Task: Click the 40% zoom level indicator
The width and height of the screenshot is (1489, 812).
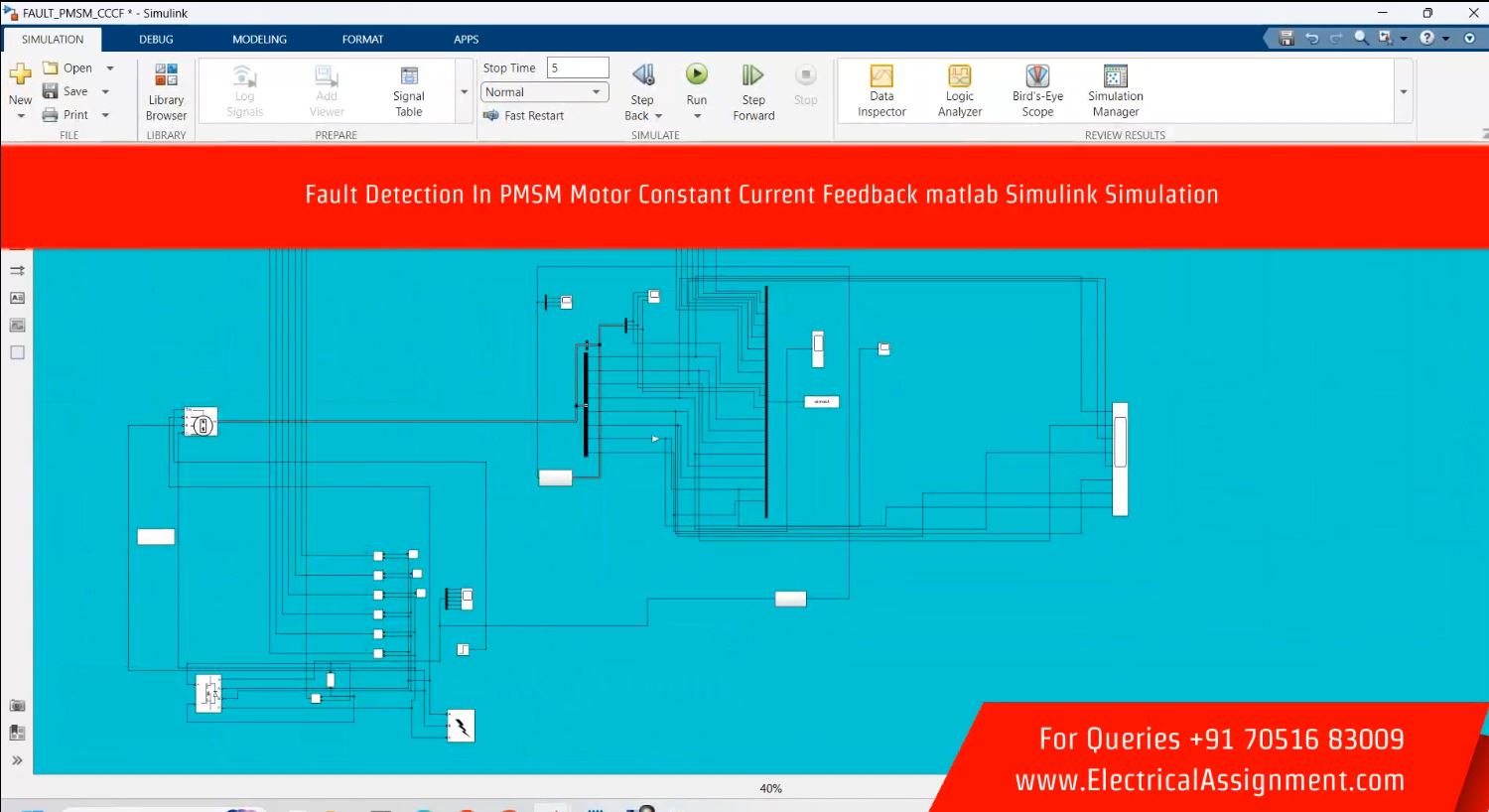Action: click(770, 789)
